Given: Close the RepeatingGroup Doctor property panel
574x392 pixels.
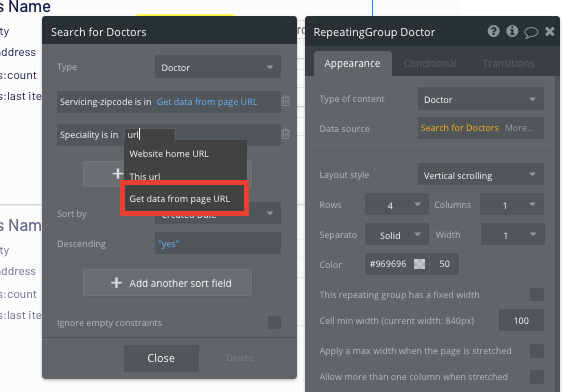Looking at the screenshot, I should coord(549,32).
